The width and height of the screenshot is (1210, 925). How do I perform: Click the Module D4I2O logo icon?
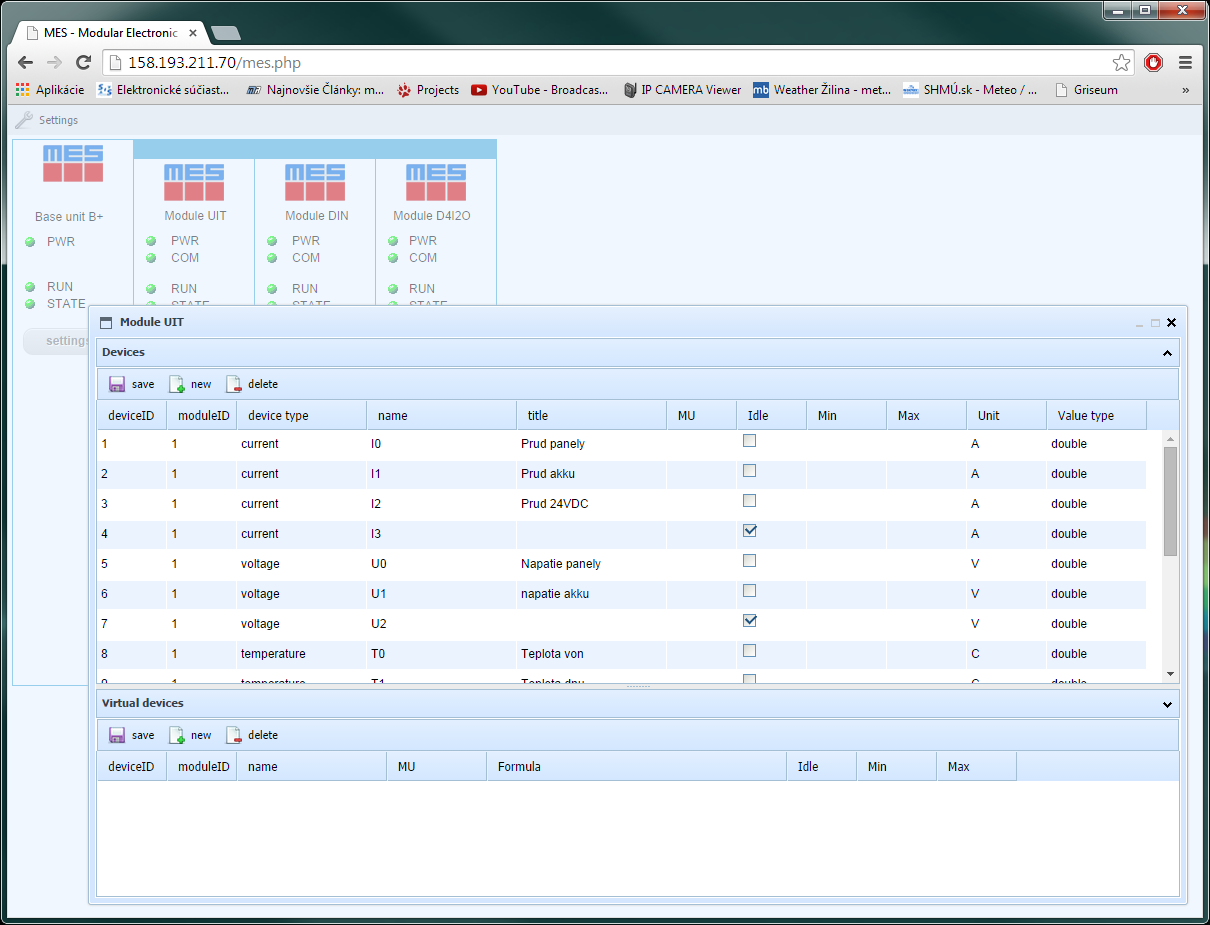coord(436,183)
